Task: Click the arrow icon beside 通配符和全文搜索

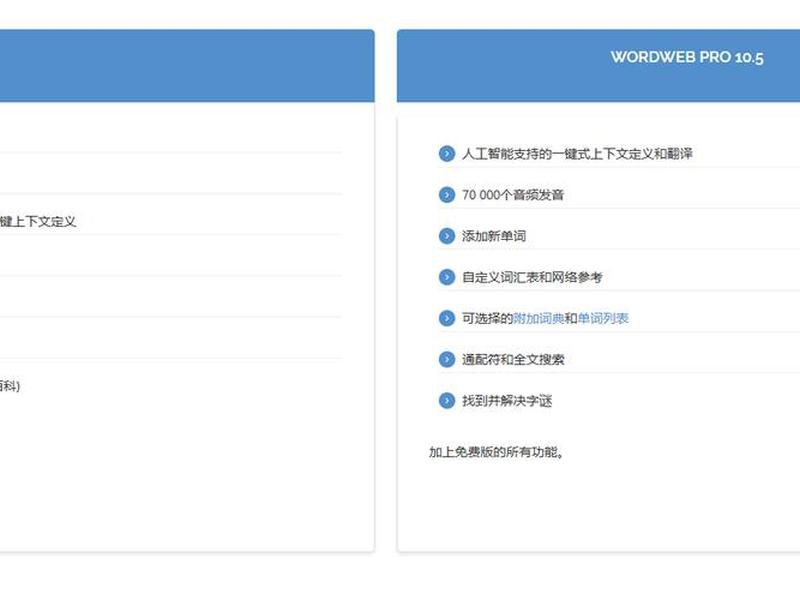Action: [x=446, y=360]
